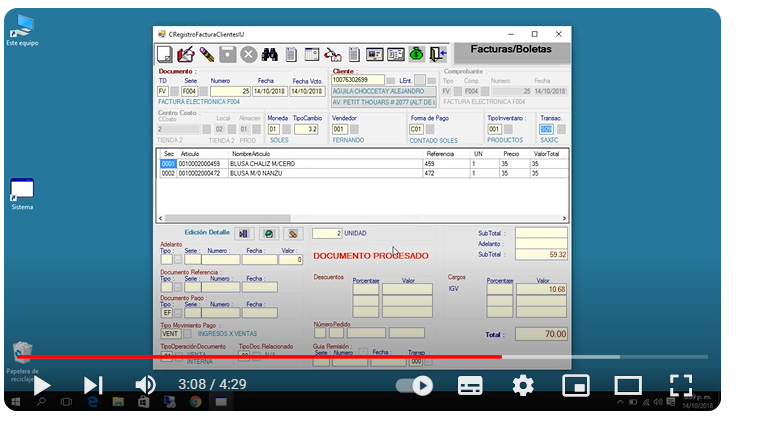Click the green globe Edición Detalle button
This screenshot has width=772, height=432.
pyautogui.click(x=268, y=233)
